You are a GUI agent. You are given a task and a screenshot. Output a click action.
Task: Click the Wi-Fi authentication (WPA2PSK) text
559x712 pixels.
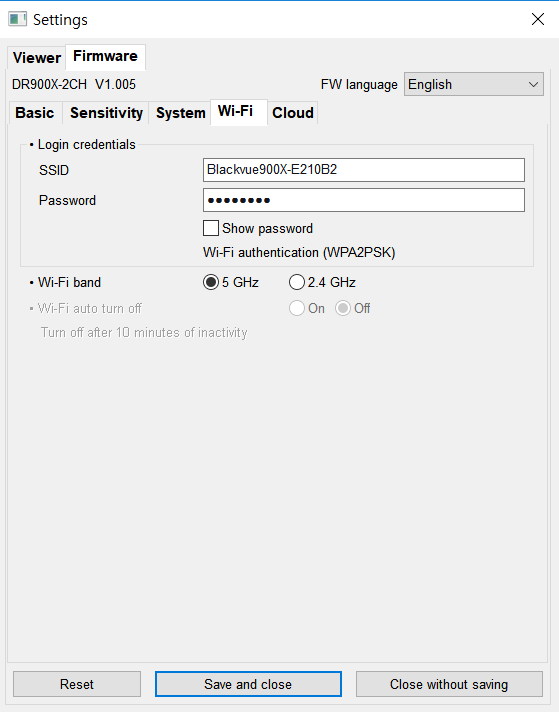(x=299, y=252)
